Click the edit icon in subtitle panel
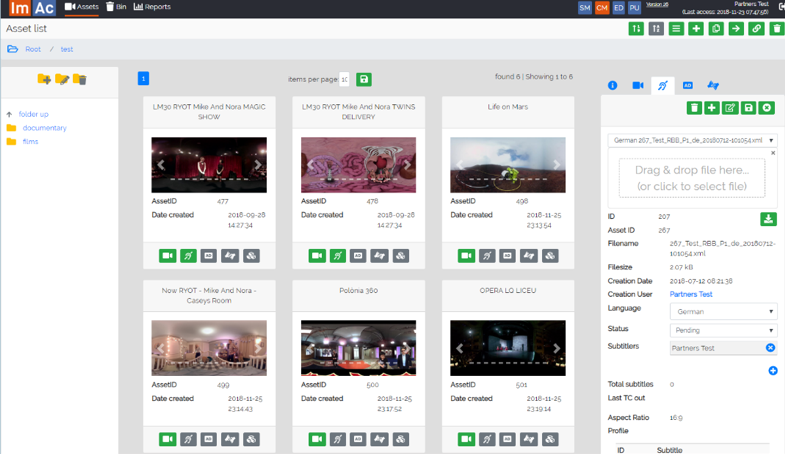This screenshot has height=454, width=785. tap(730, 108)
